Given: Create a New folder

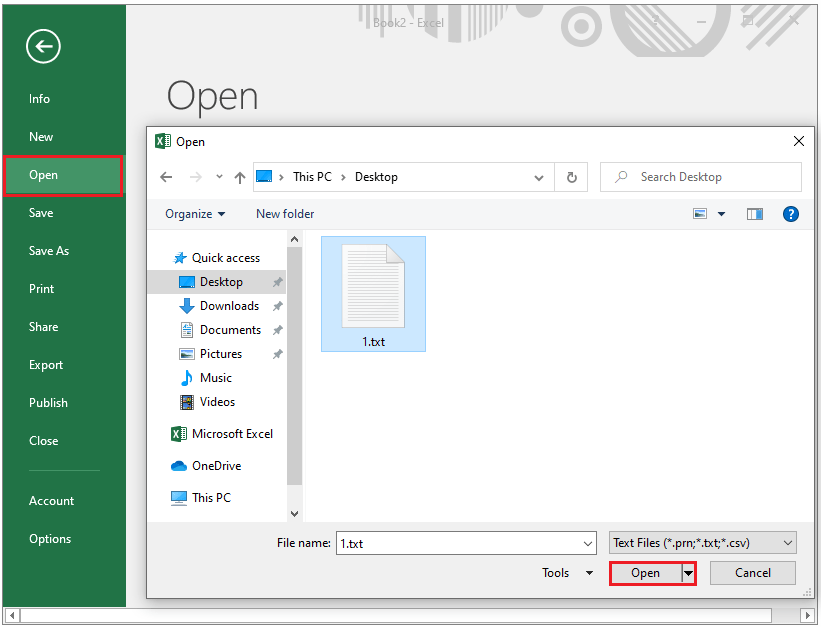Looking at the screenshot, I should (285, 214).
